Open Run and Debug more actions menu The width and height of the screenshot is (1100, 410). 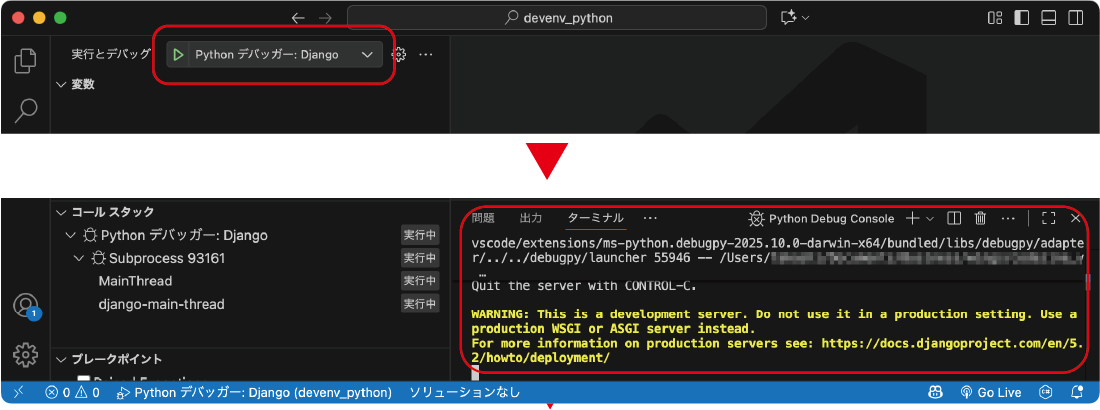[x=426, y=54]
